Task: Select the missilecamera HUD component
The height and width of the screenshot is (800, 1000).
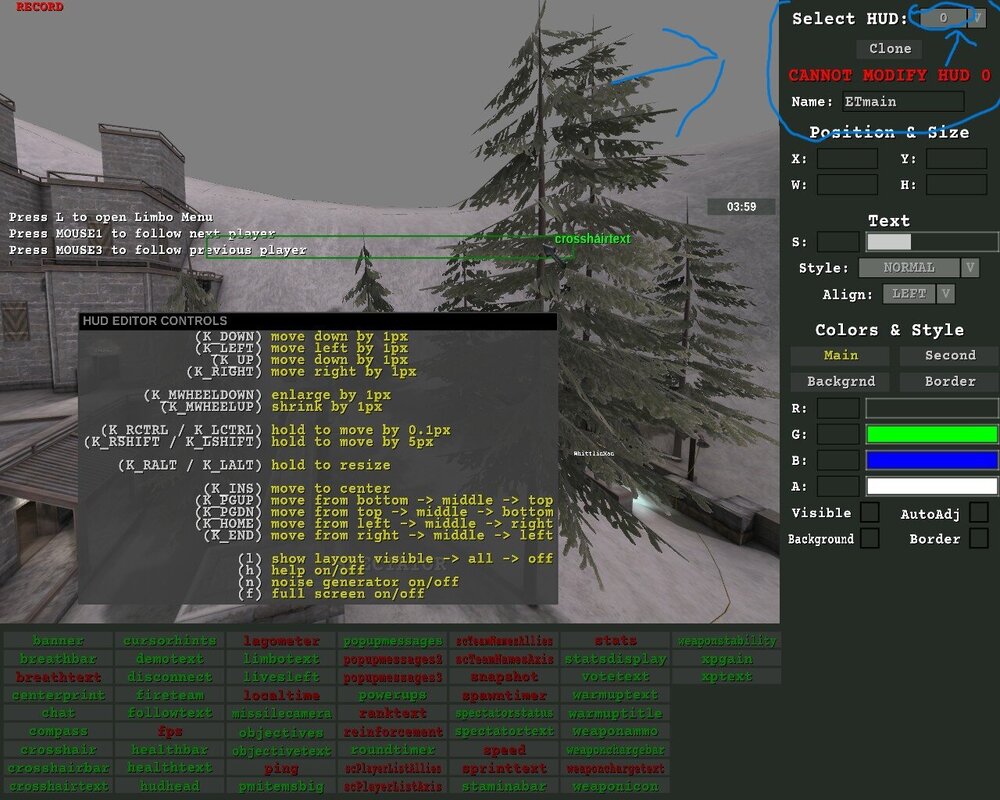Action: click(281, 713)
